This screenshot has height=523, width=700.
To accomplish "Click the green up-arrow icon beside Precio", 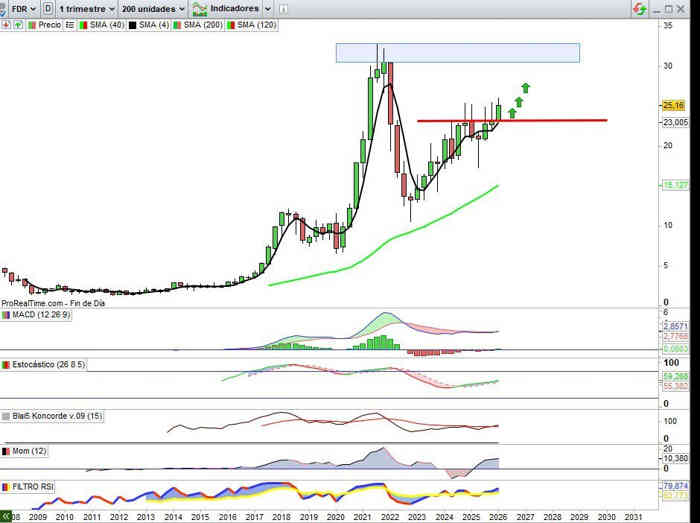I will (19, 24).
